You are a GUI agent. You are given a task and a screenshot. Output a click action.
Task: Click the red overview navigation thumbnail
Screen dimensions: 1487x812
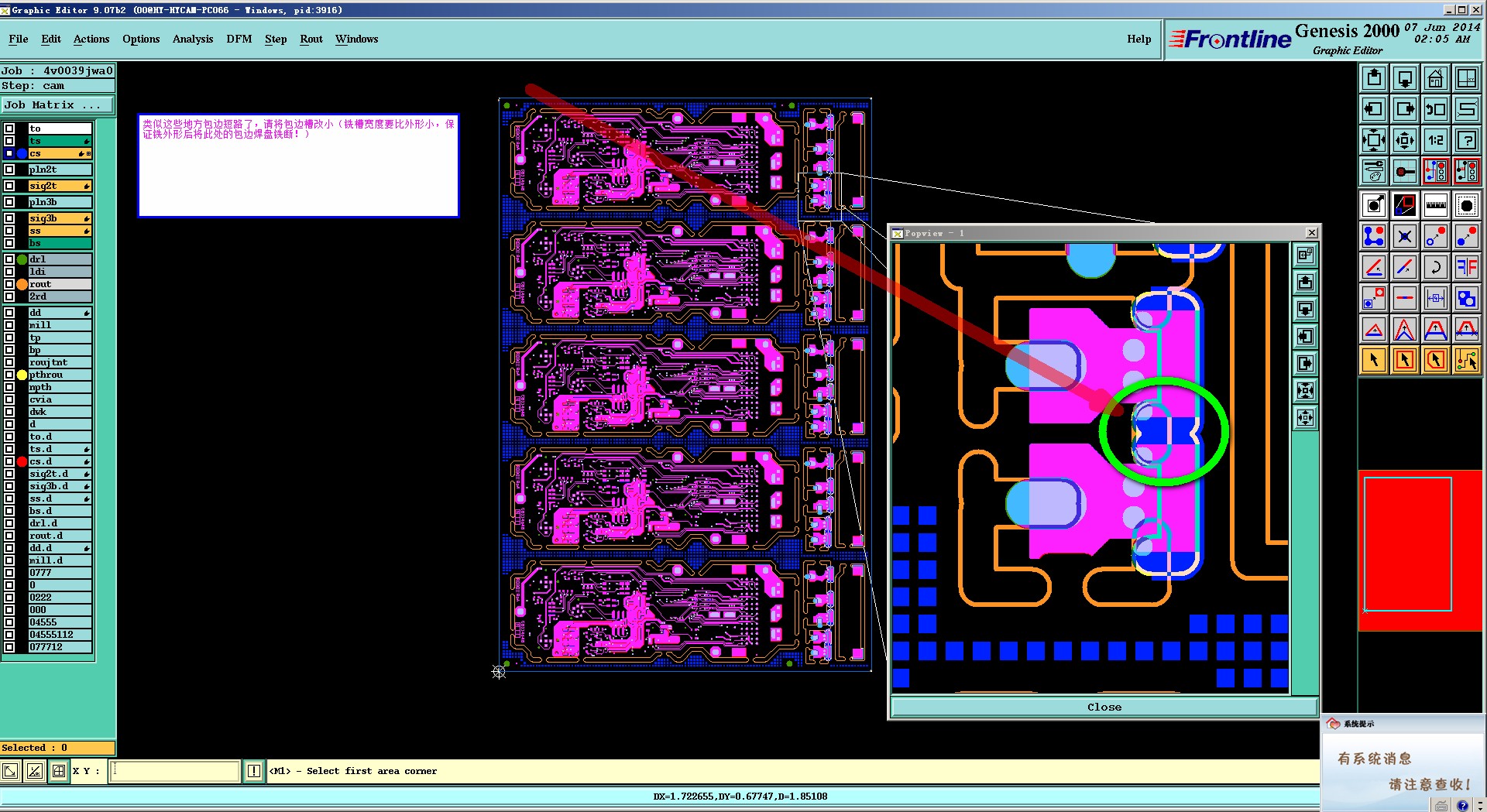tap(1420, 550)
